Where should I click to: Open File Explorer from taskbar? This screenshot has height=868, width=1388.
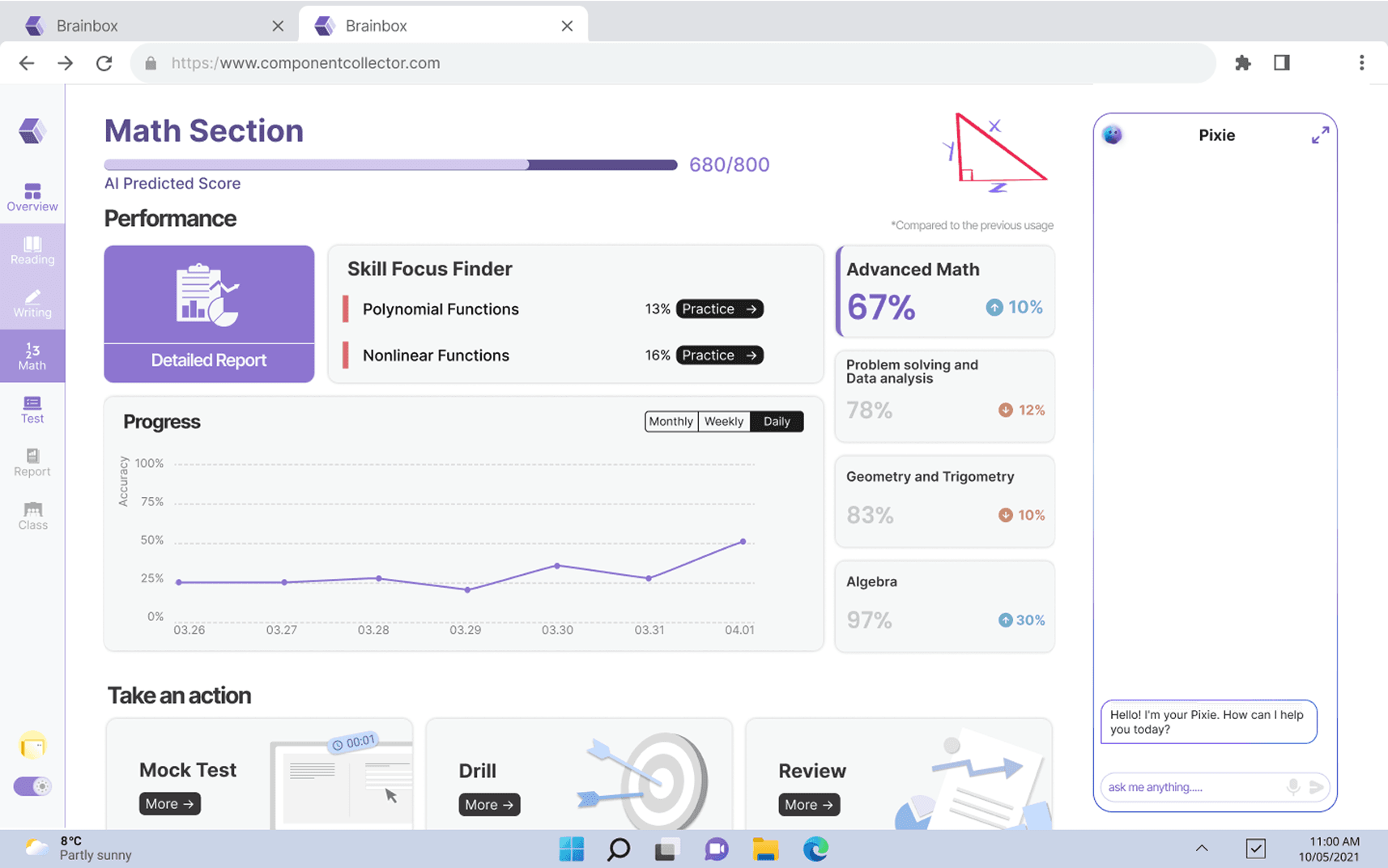(x=765, y=849)
